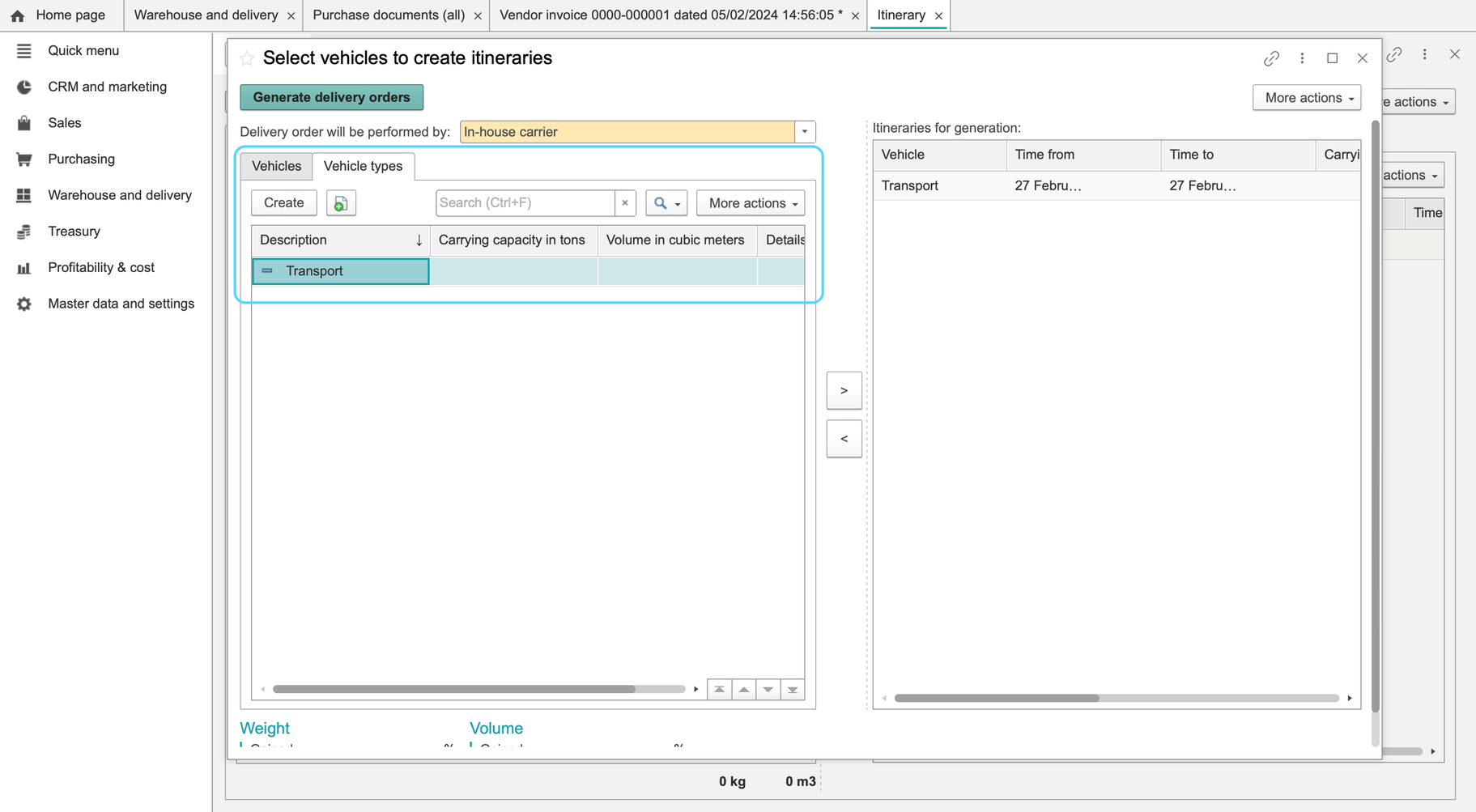Select Transport in itineraries for generation
Image resolution: width=1476 pixels, height=812 pixels.
pos(1117,185)
